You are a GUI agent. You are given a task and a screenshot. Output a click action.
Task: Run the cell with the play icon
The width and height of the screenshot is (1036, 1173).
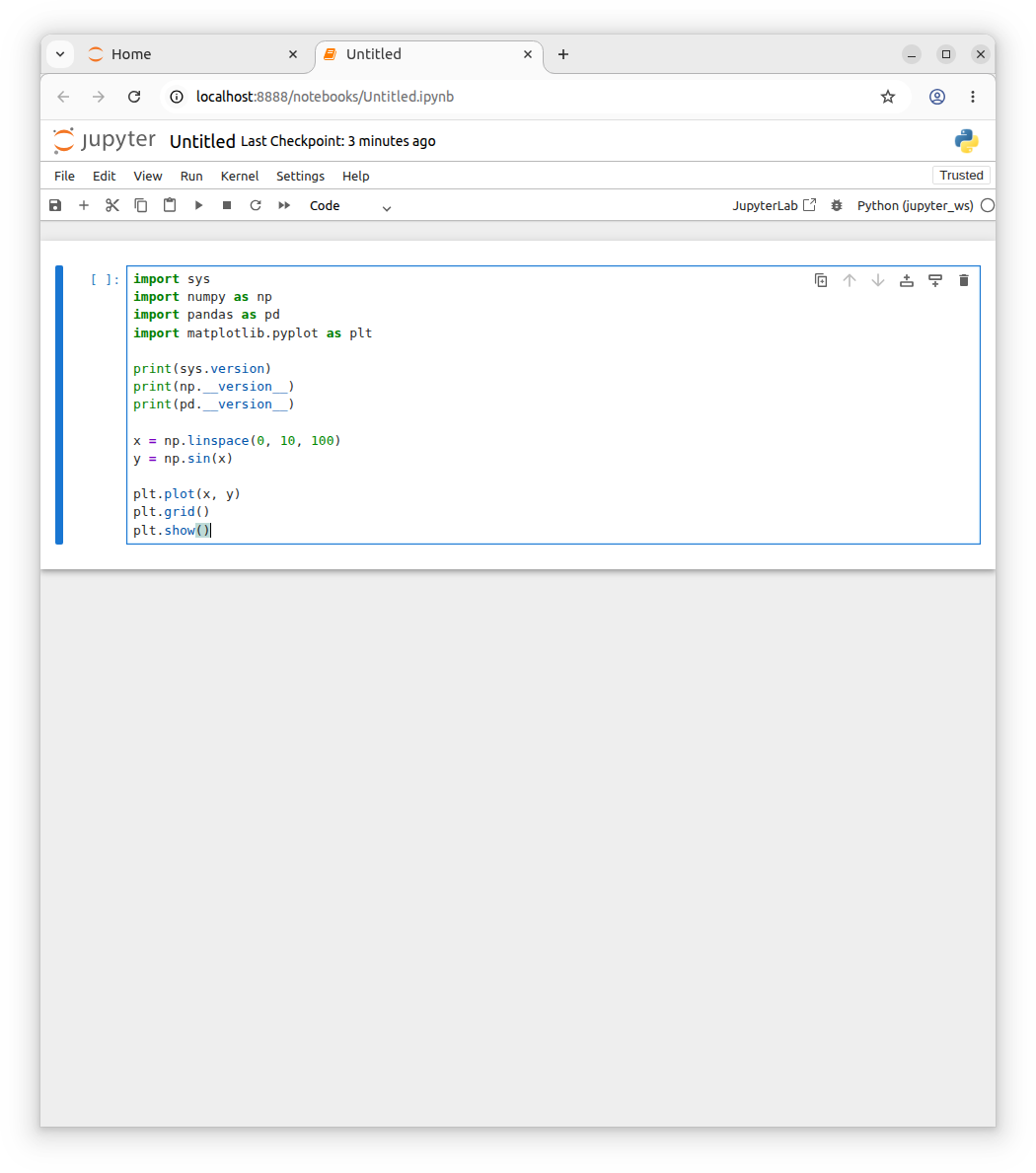[198, 205]
